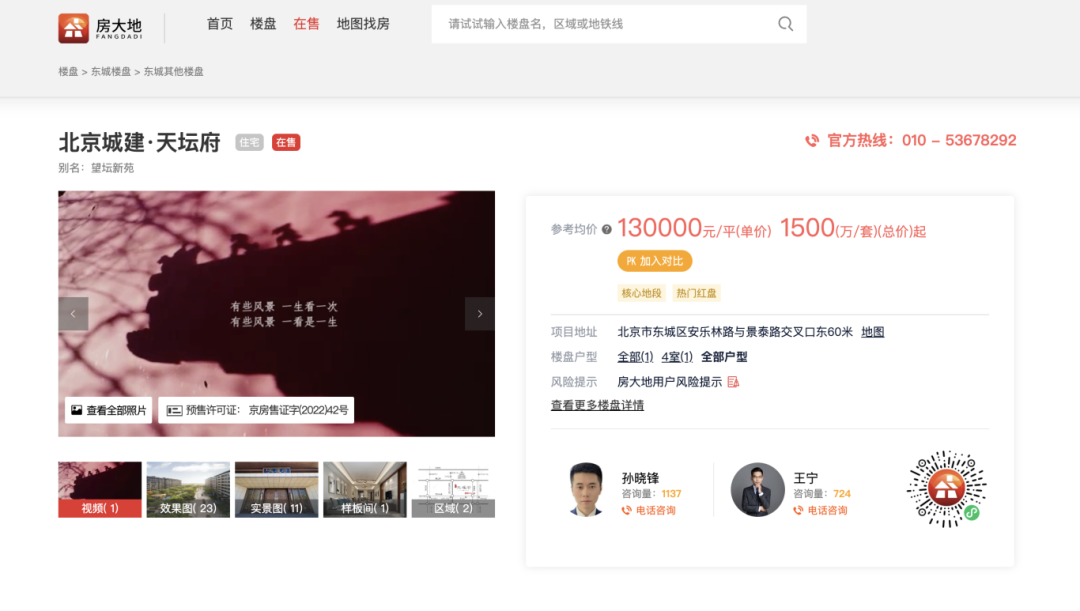Click 房大地用户风险提示 text
Image resolution: width=1080 pixels, height=611 pixels.
click(669, 382)
